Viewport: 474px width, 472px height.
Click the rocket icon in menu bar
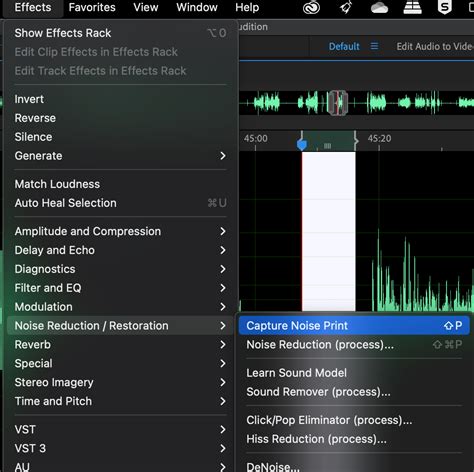pos(346,7)
